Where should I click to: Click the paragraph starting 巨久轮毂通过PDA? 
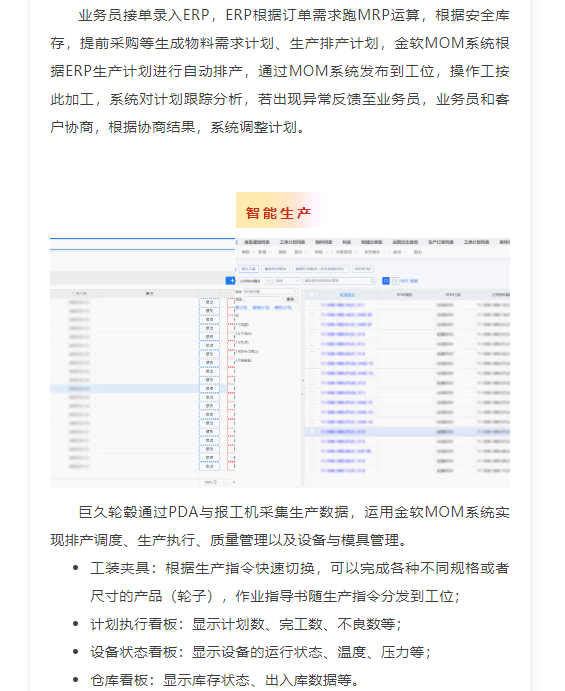pos(280,526)
